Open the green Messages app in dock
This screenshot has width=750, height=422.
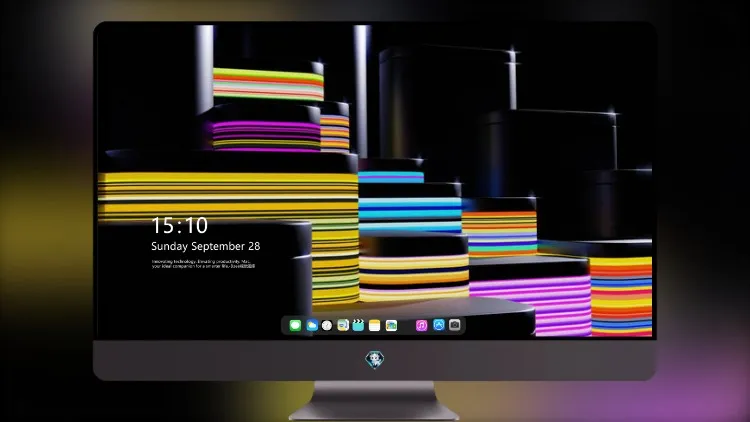tap(295, 325)
